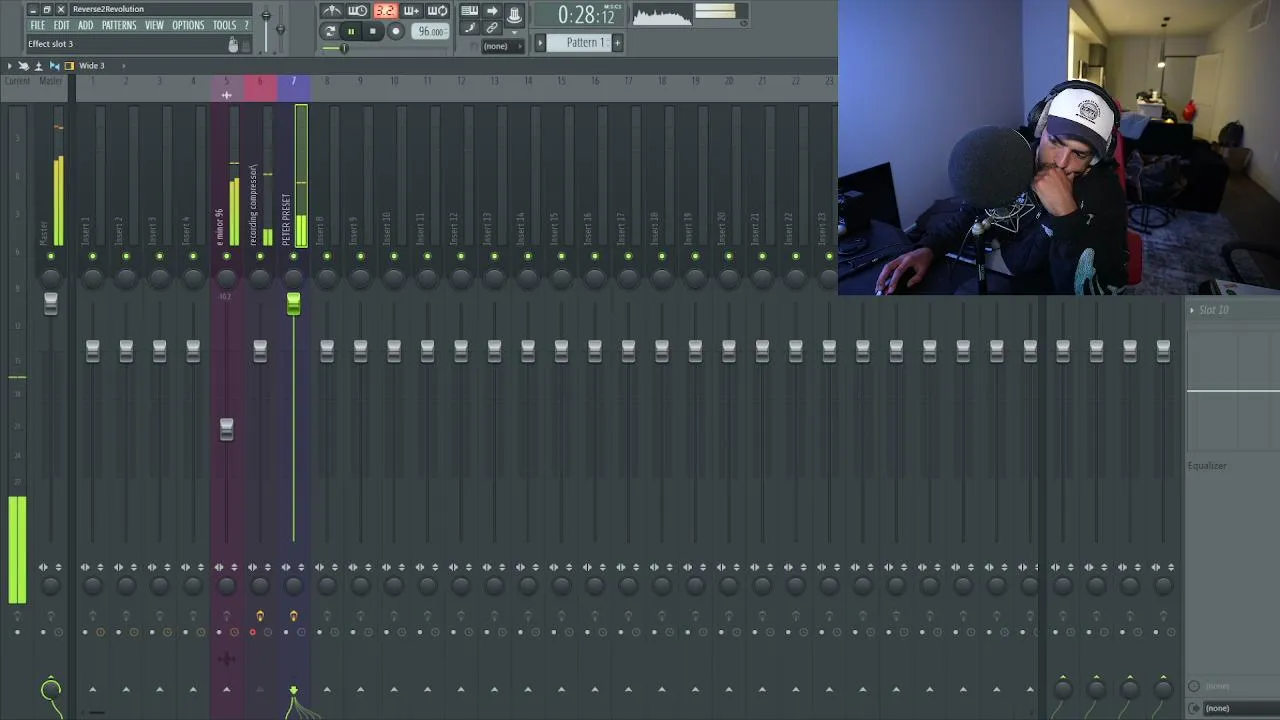Toggle mute LED on e minor 96 track
The height and width of the screenshot is (720, 1280).
227,257
